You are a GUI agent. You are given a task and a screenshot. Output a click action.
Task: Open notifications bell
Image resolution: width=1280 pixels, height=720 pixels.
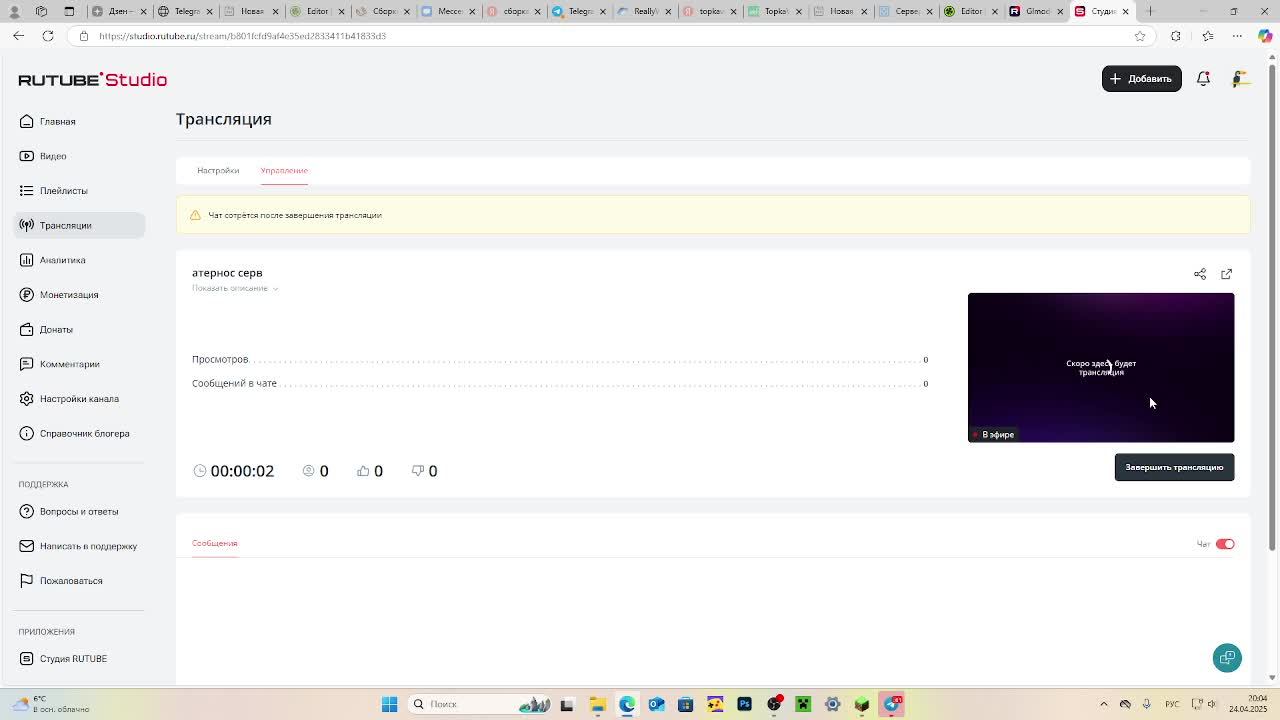[x=1203, y=78]
